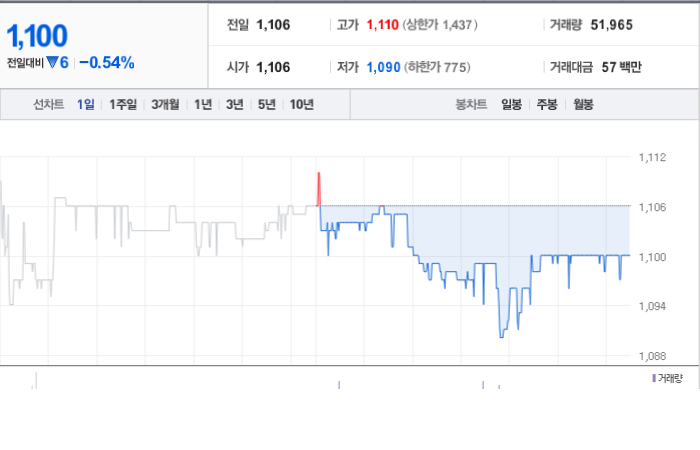Viewport: 700px width, 450px height.
Task: Choose the 3년 chart range
Action: click(x=234, y=104)
